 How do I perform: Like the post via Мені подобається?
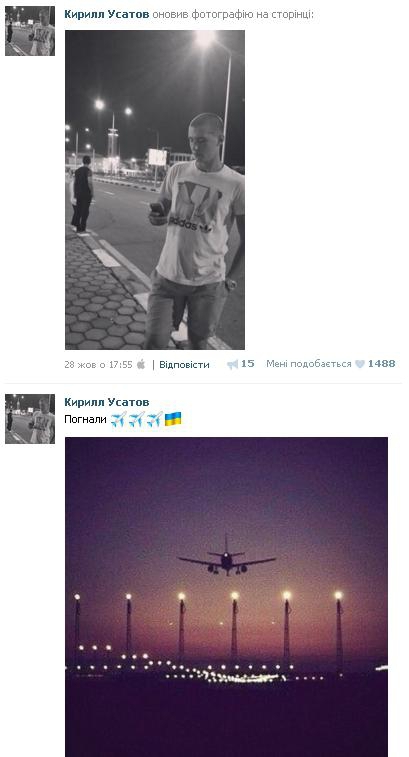click(x=309, y=364)
